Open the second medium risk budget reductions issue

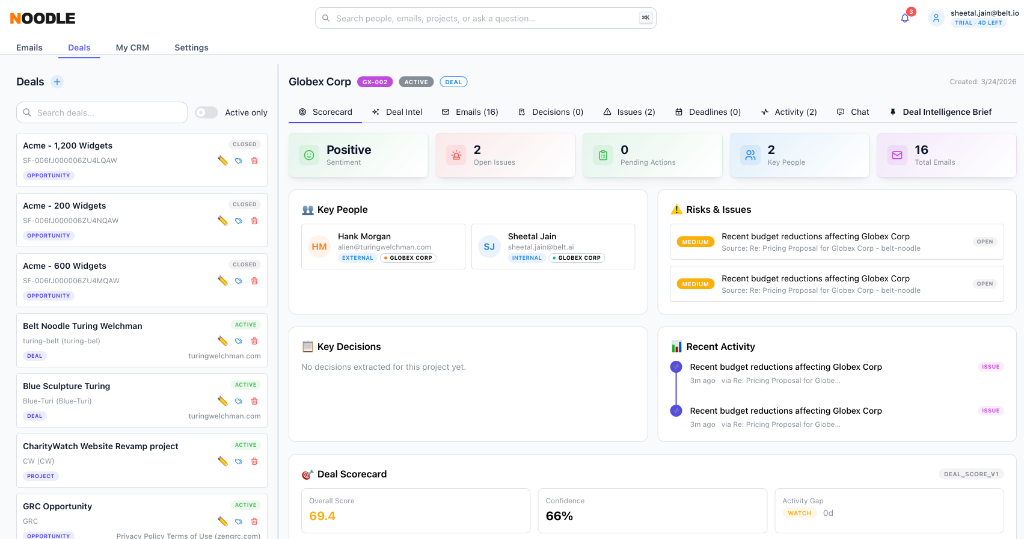(x=837, y=284)
